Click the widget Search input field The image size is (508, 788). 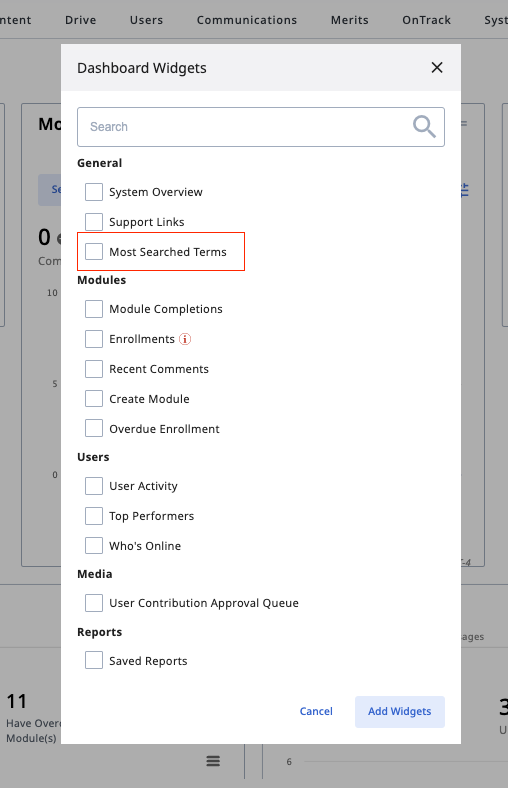pos(261,127)
